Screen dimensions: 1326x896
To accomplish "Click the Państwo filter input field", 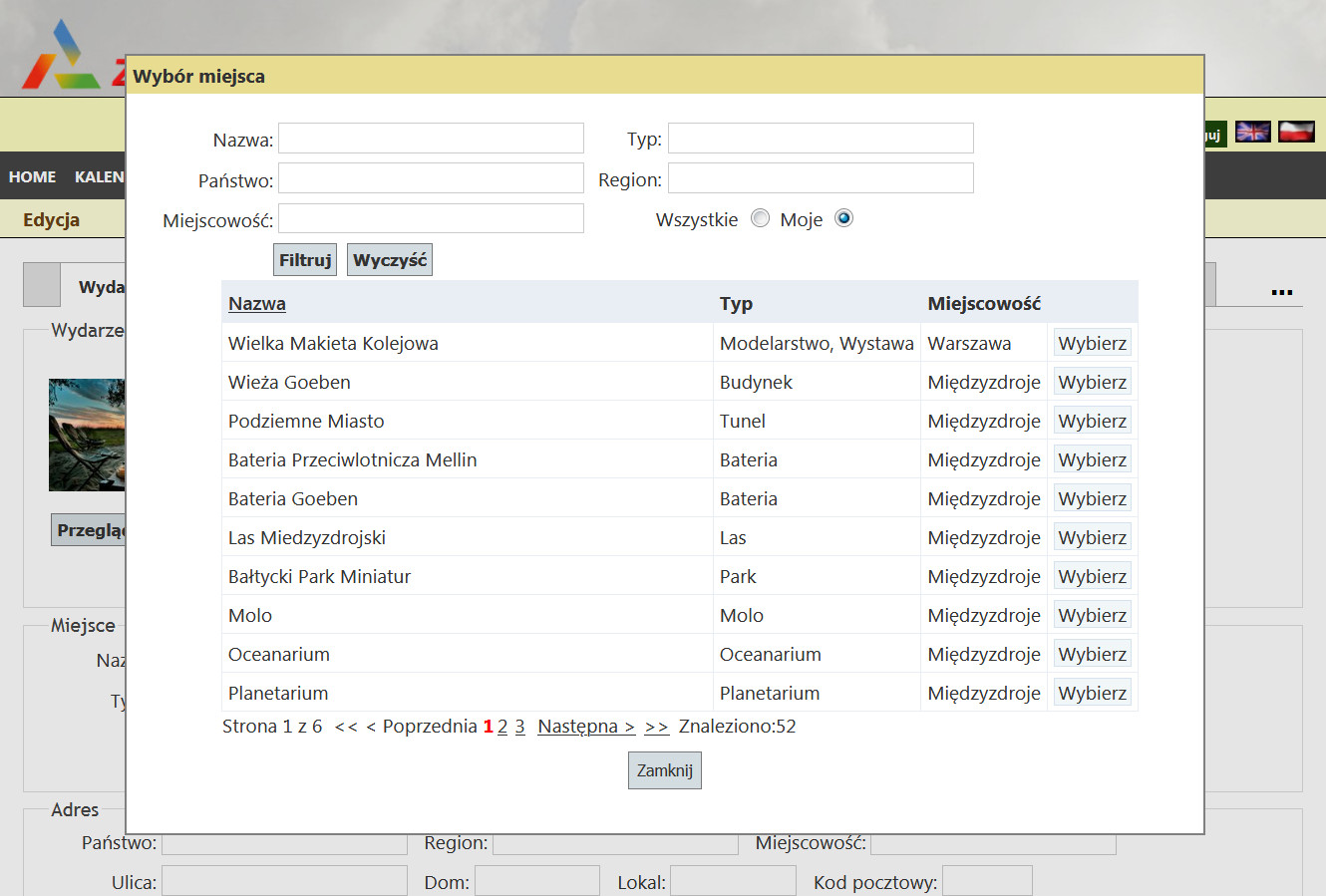I will point(431,178).
